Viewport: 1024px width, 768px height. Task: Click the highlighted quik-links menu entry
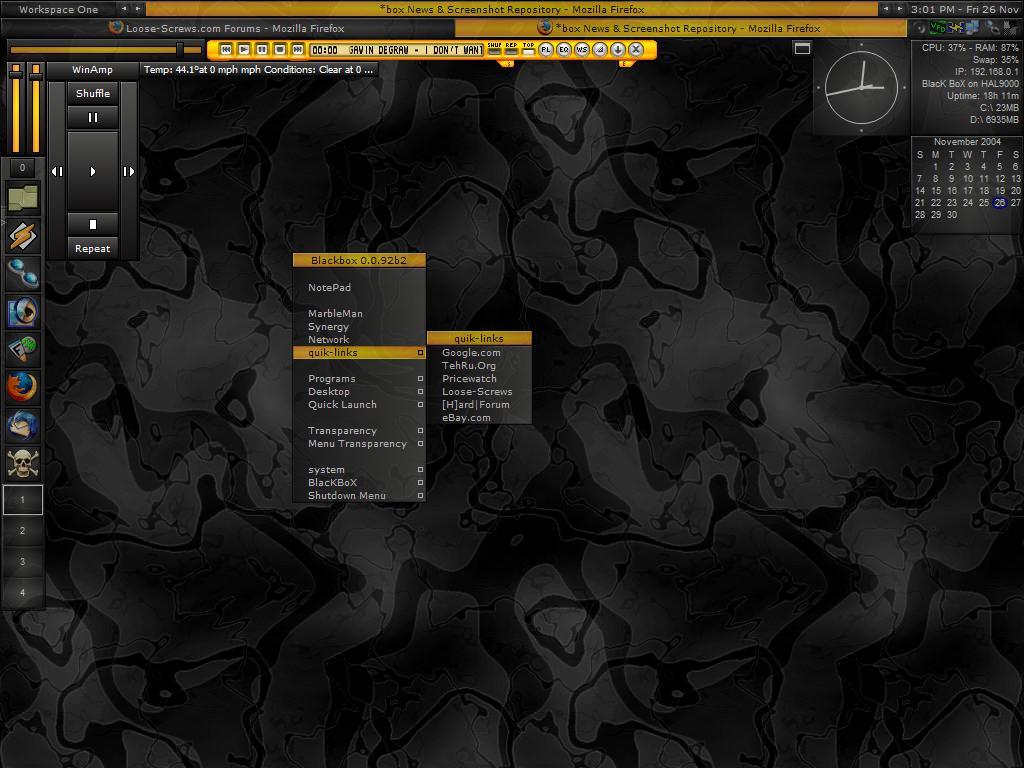(x=359, y=353)
